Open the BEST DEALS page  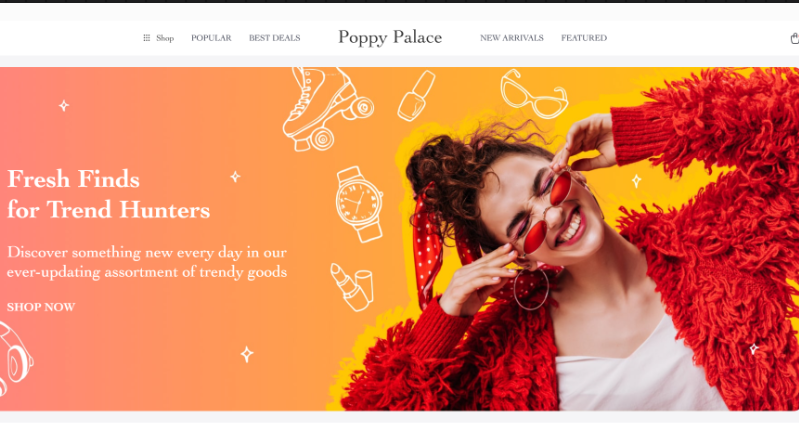pyautogui.click(x=274, y=38)
